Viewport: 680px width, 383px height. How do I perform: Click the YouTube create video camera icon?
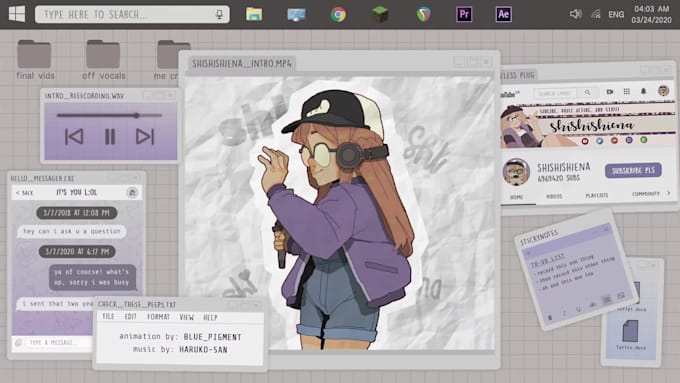pos(610,92)
